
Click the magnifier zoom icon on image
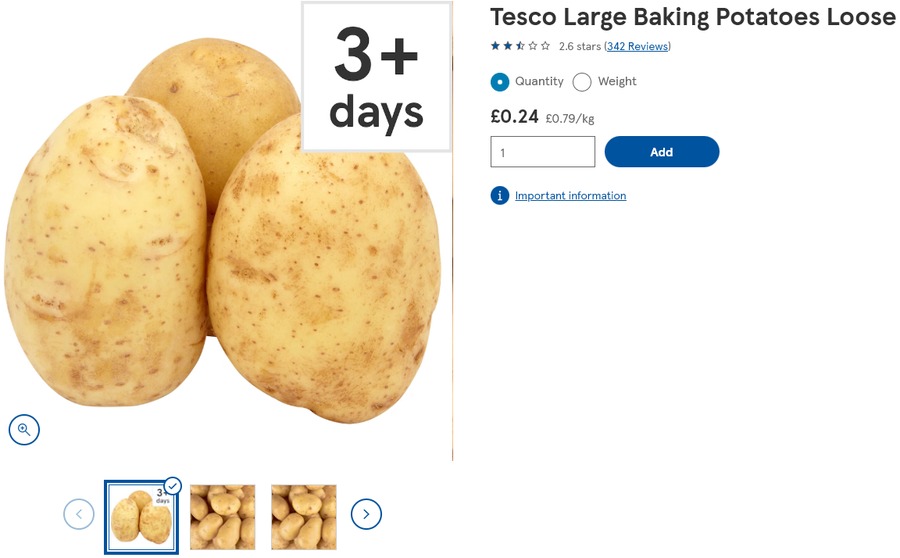[x=24, y=430]
